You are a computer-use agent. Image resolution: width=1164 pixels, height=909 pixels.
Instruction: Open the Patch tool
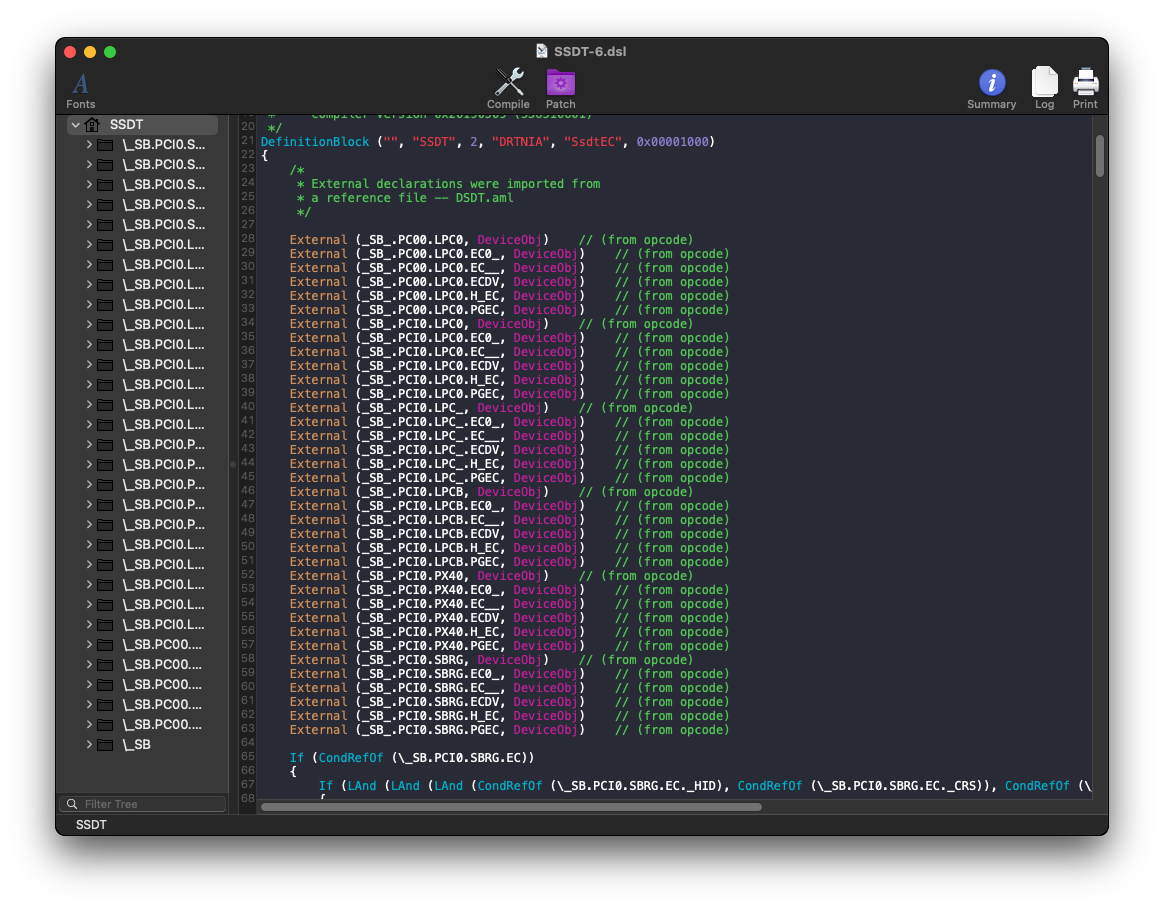tap(560, 84)
